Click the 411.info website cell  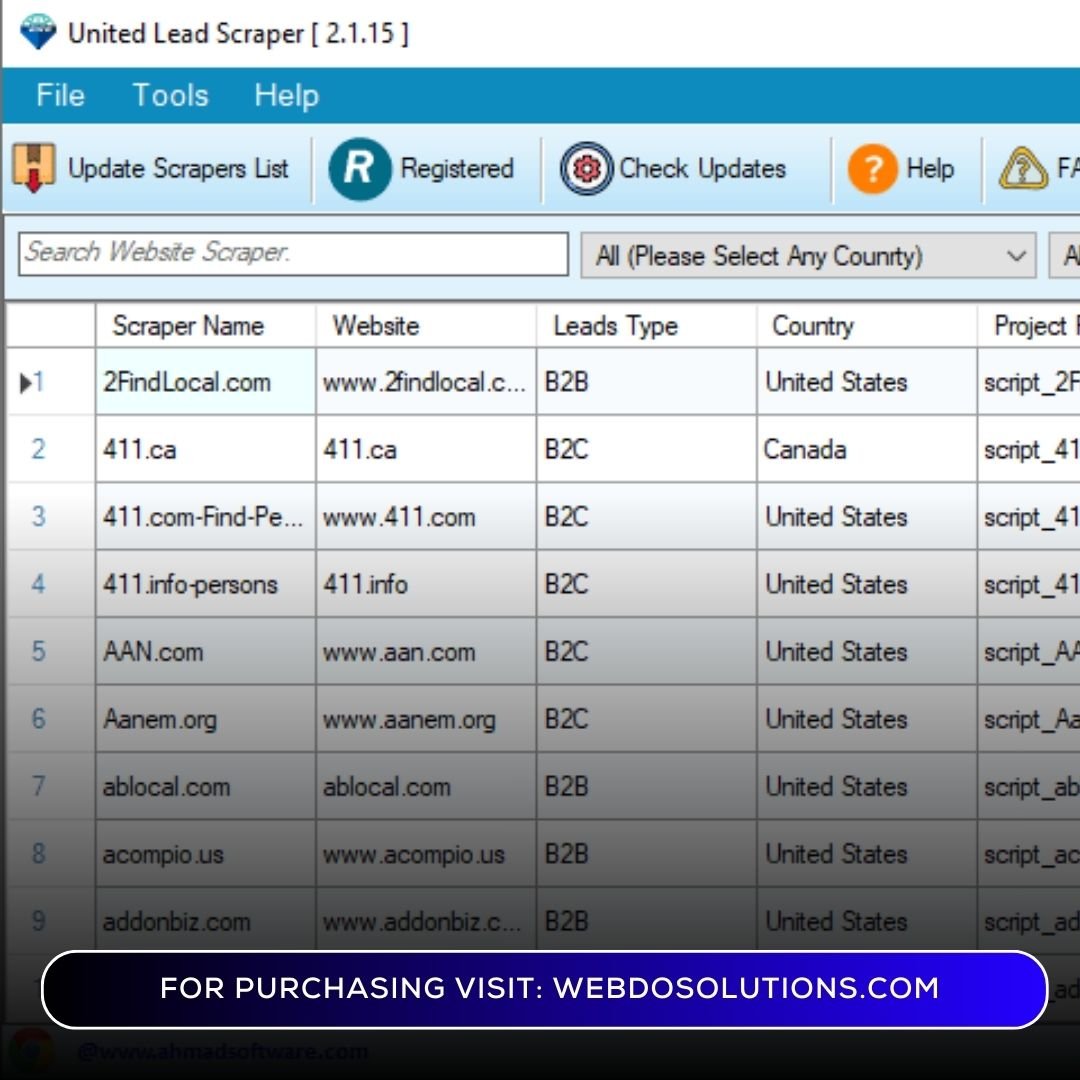(x=426, y=584)
